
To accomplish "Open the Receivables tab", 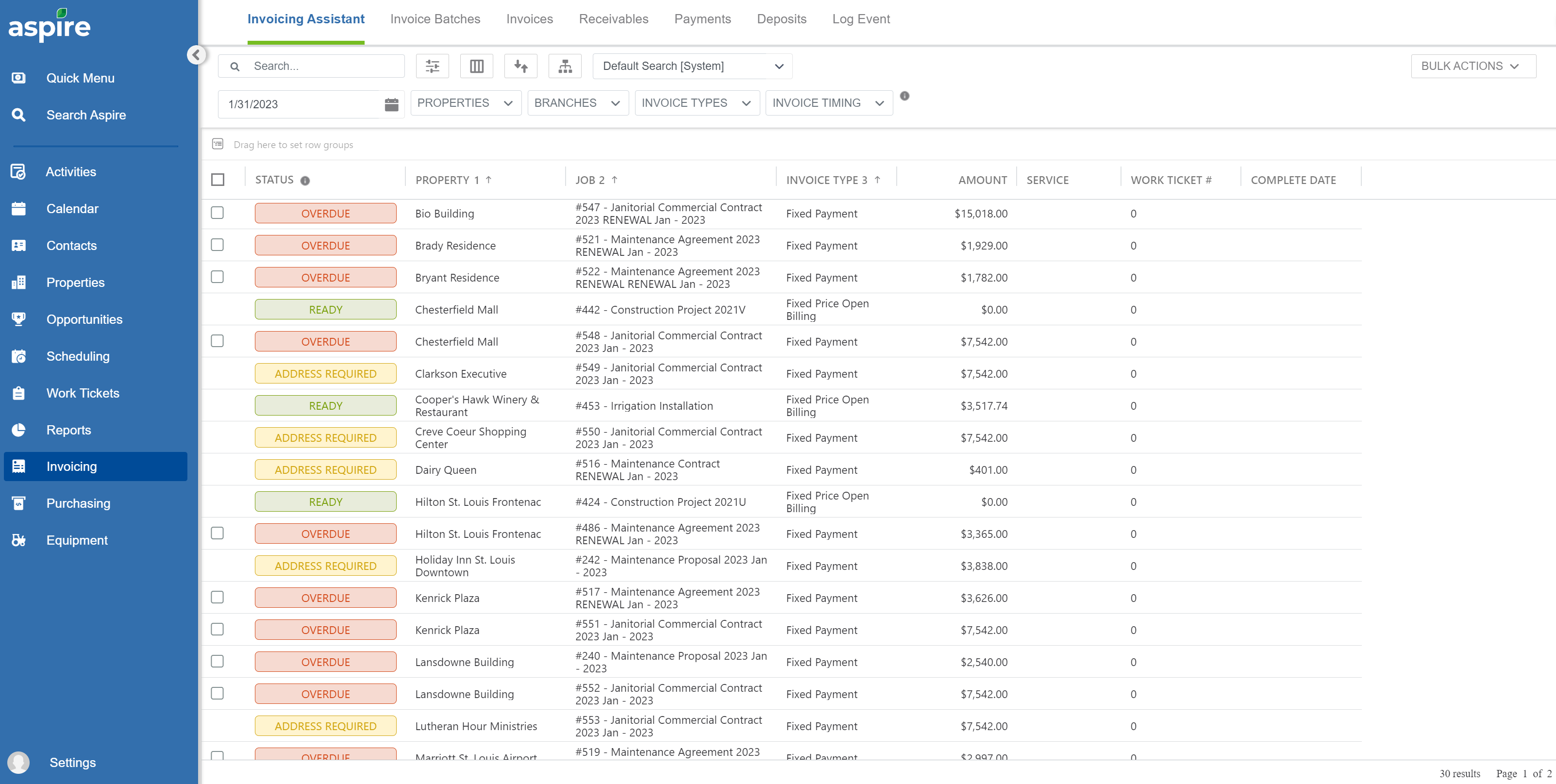I will click(613, 19).
